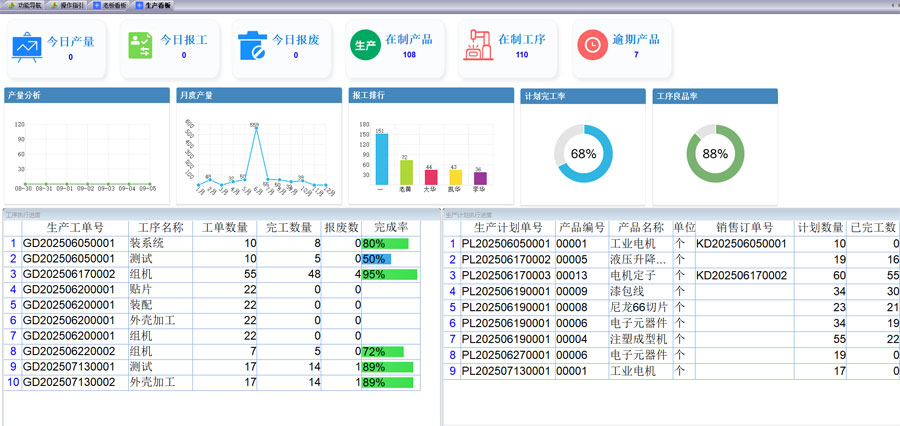Click the peak point in 月度产量 chart
This screenshot has height=426, width=900.
click(x=255, y=129)
